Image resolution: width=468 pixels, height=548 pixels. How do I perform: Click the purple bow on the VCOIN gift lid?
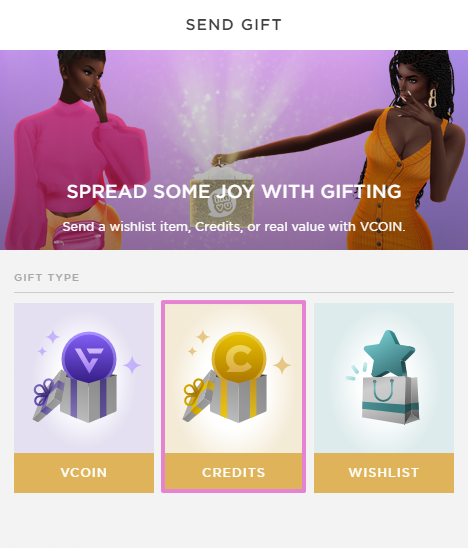(46, 391)
